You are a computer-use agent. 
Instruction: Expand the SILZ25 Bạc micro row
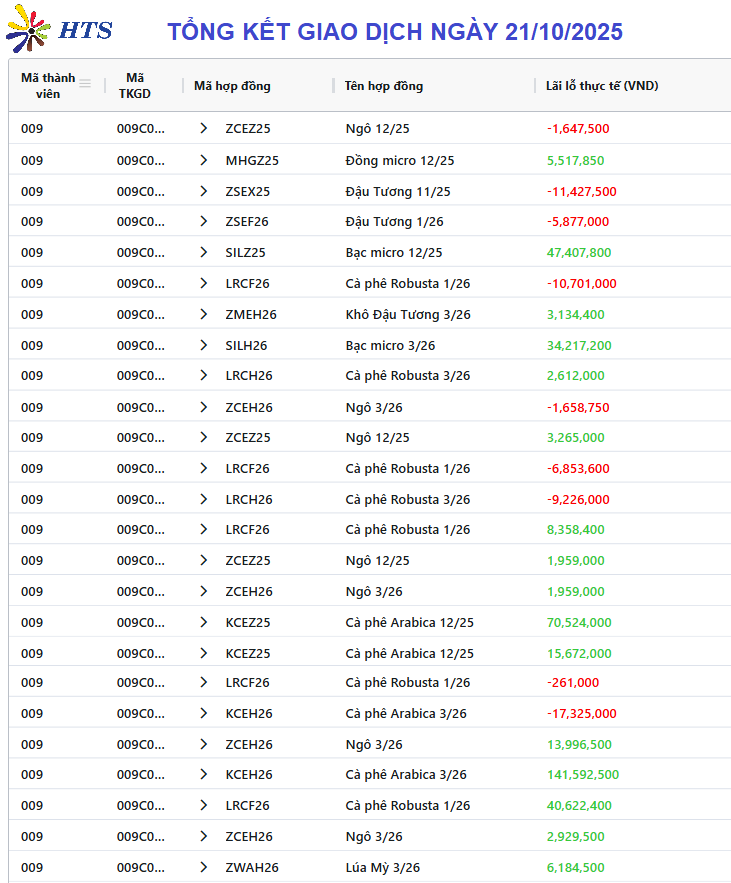click(x=204, y=252)
